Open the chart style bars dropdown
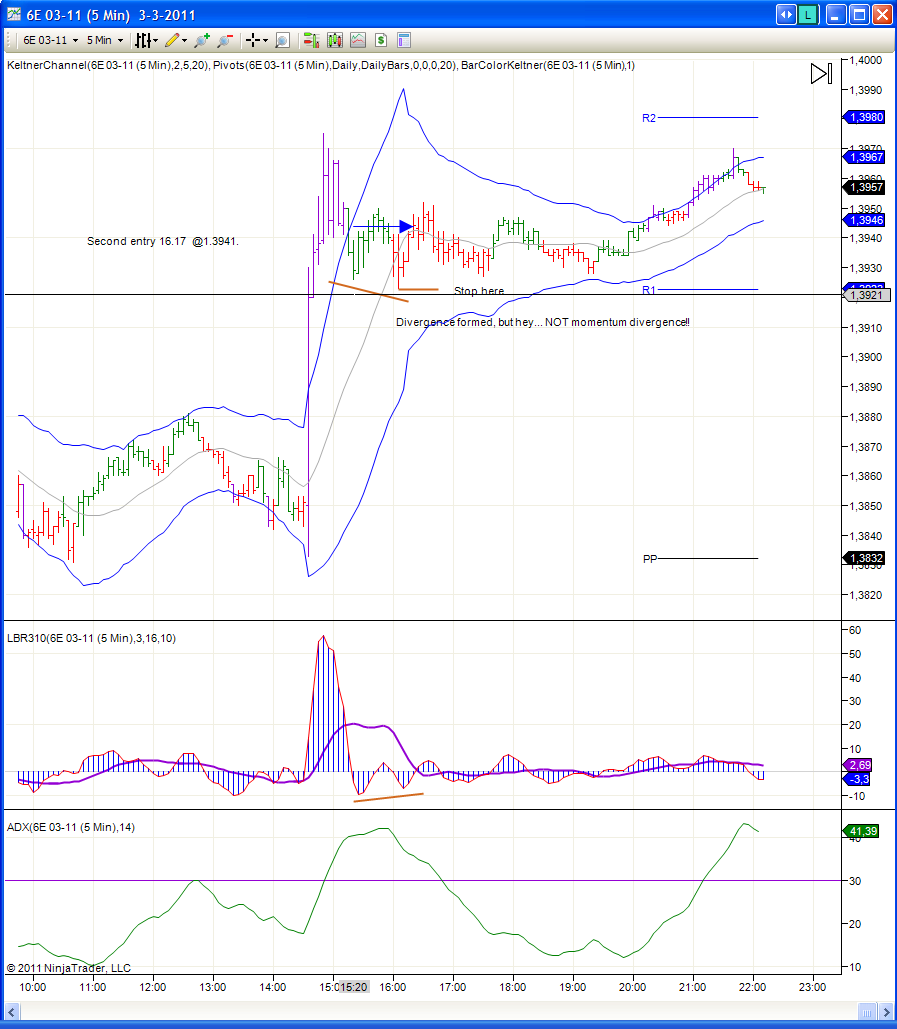The height and width of the screenshot is (1029, 897). (x=146, y=40)
